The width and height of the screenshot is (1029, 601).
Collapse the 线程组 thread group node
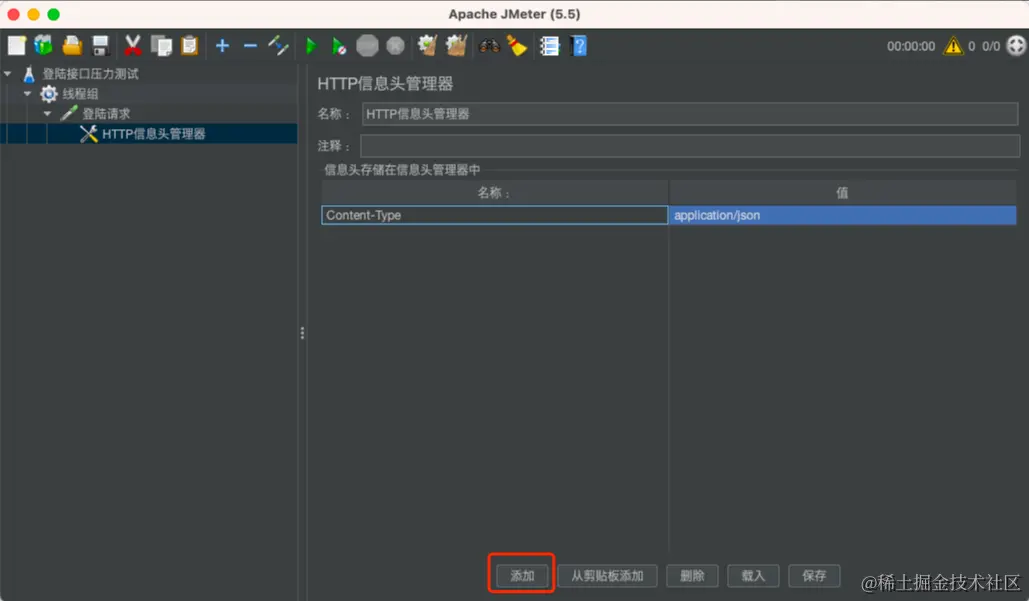(x=28, y=94)
